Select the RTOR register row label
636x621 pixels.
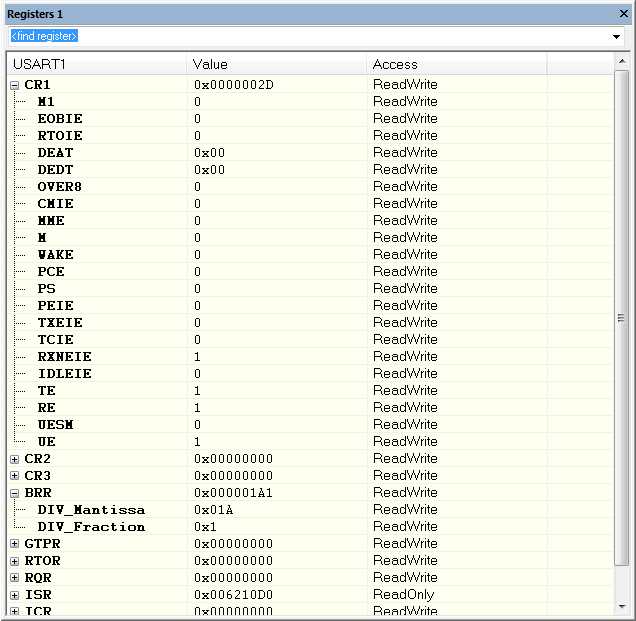click(x=42, y=561)
